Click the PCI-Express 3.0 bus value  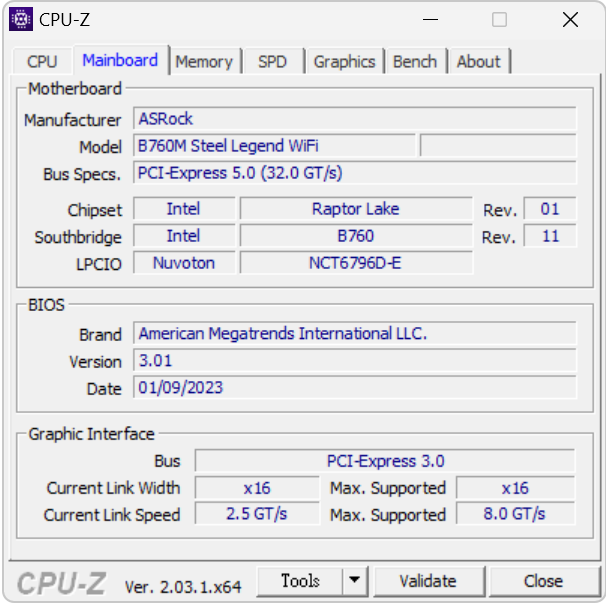tap(385, 461)
